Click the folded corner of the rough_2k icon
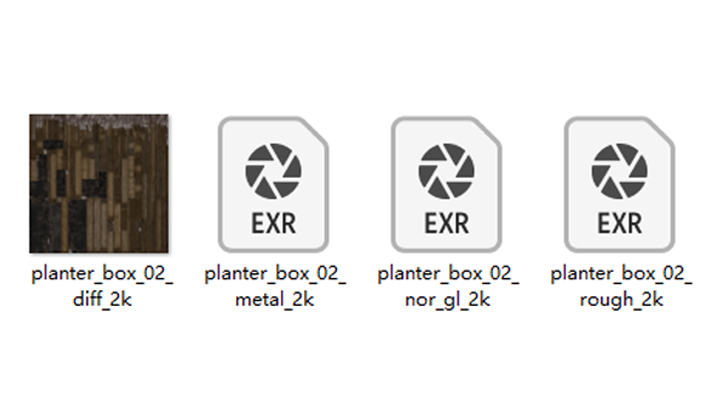720x405 pixels. click(661, 130)
